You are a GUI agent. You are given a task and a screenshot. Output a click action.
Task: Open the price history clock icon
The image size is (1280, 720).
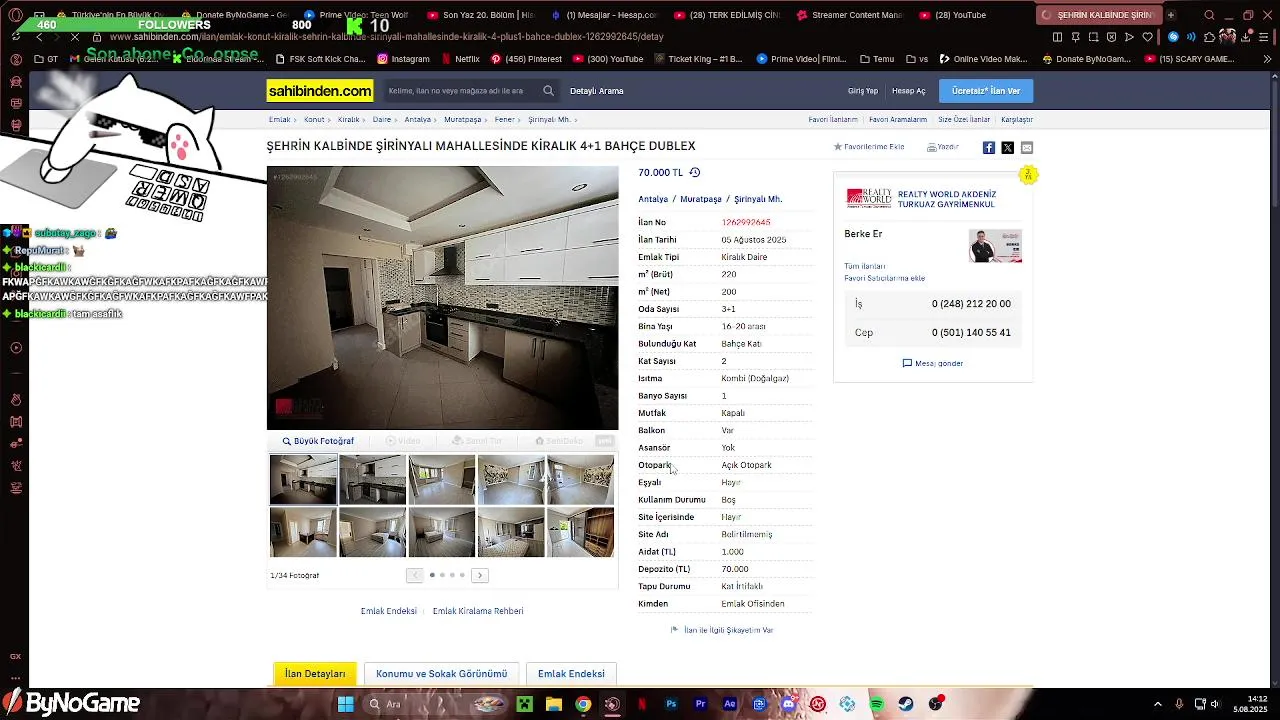pyautogui.click(x=695, y=173)
